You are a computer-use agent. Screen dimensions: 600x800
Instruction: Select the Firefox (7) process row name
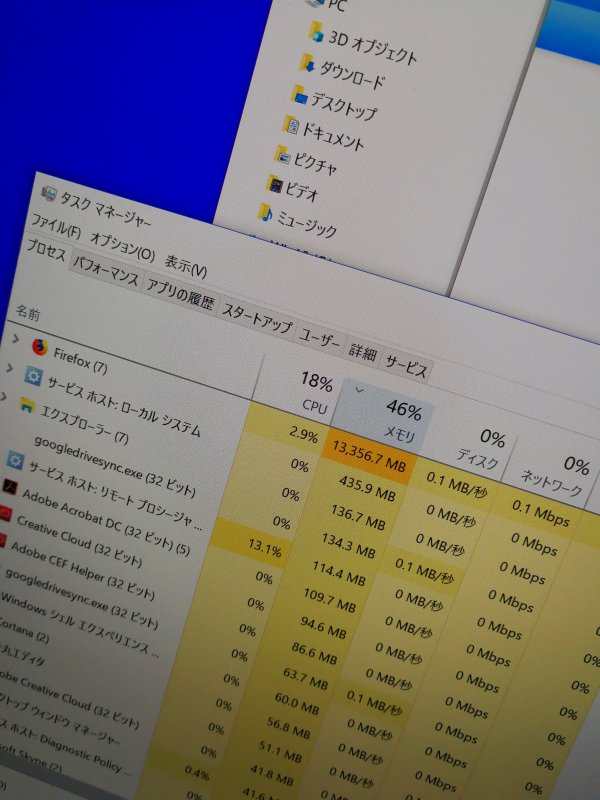point(80,360)
